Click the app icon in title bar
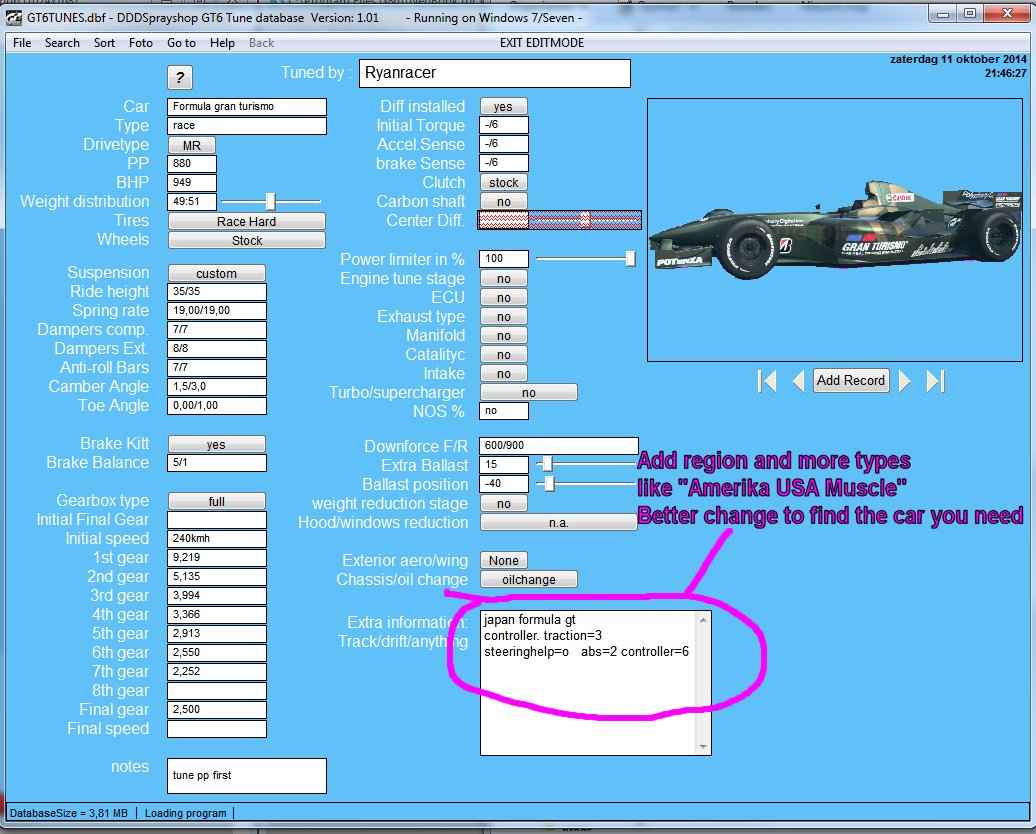Screen dimensions: 1036x834 (15, 18)
